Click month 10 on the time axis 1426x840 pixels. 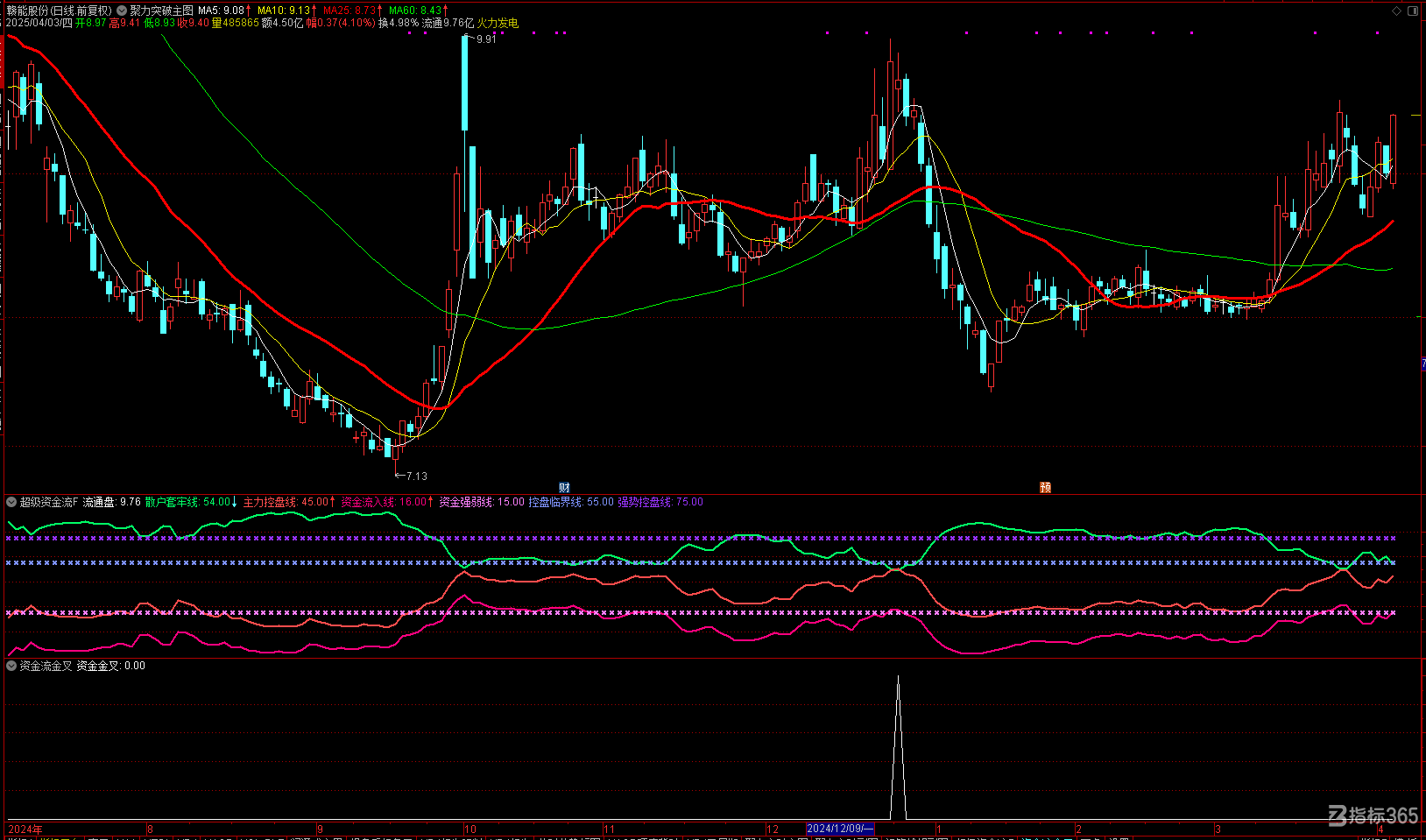click(x=470, y=829)
